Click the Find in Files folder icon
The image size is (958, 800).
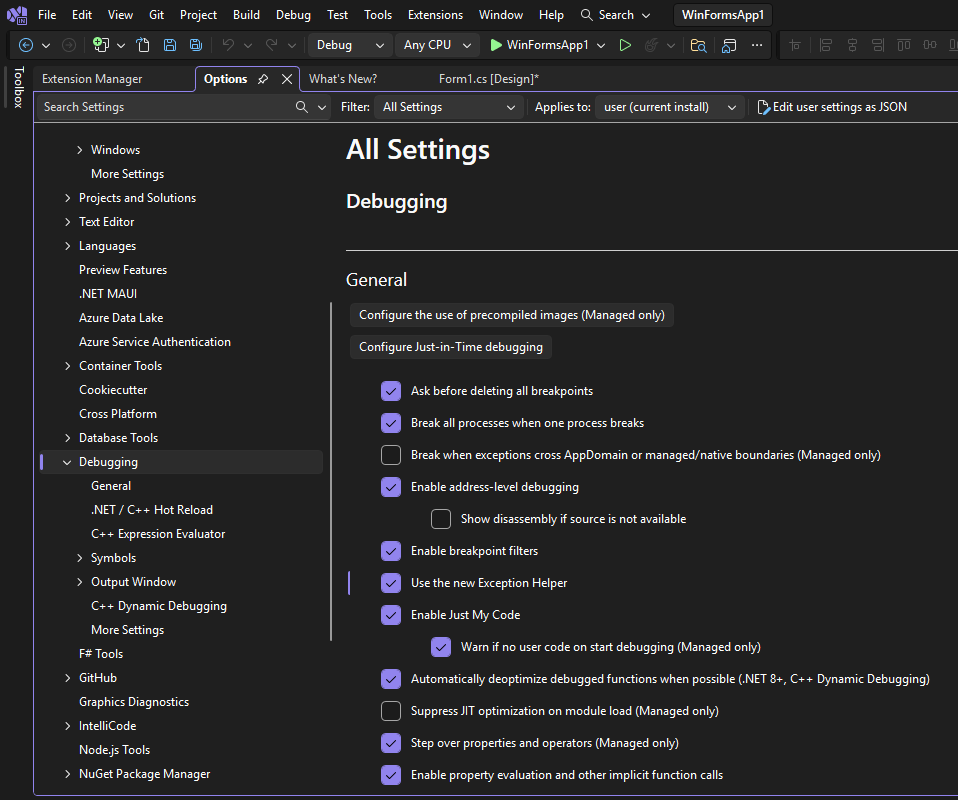pos(698,45)
